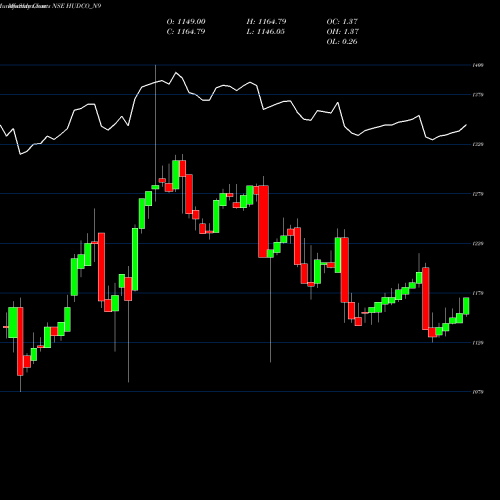Select the close value C: 1164.79
Image resolution: width=500 pixels, height=500 pixels.
click(186, 32)
